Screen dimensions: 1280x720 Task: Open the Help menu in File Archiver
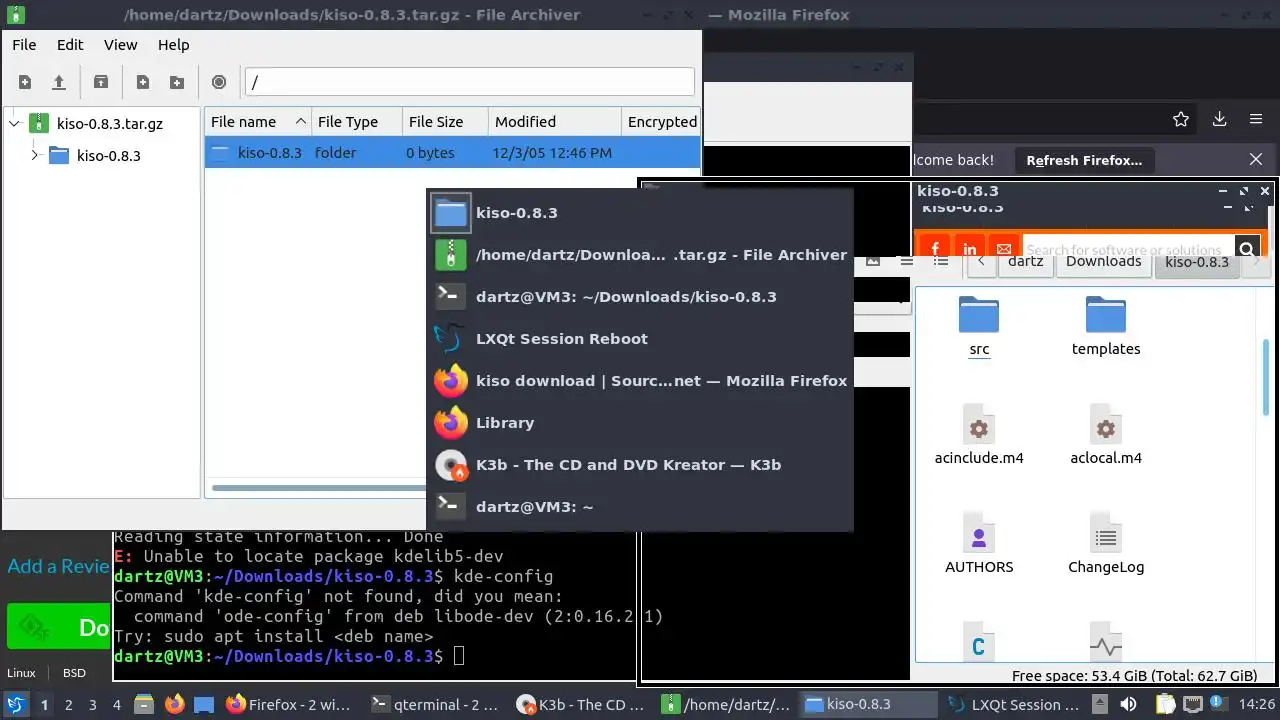click(x=173, y=45)
